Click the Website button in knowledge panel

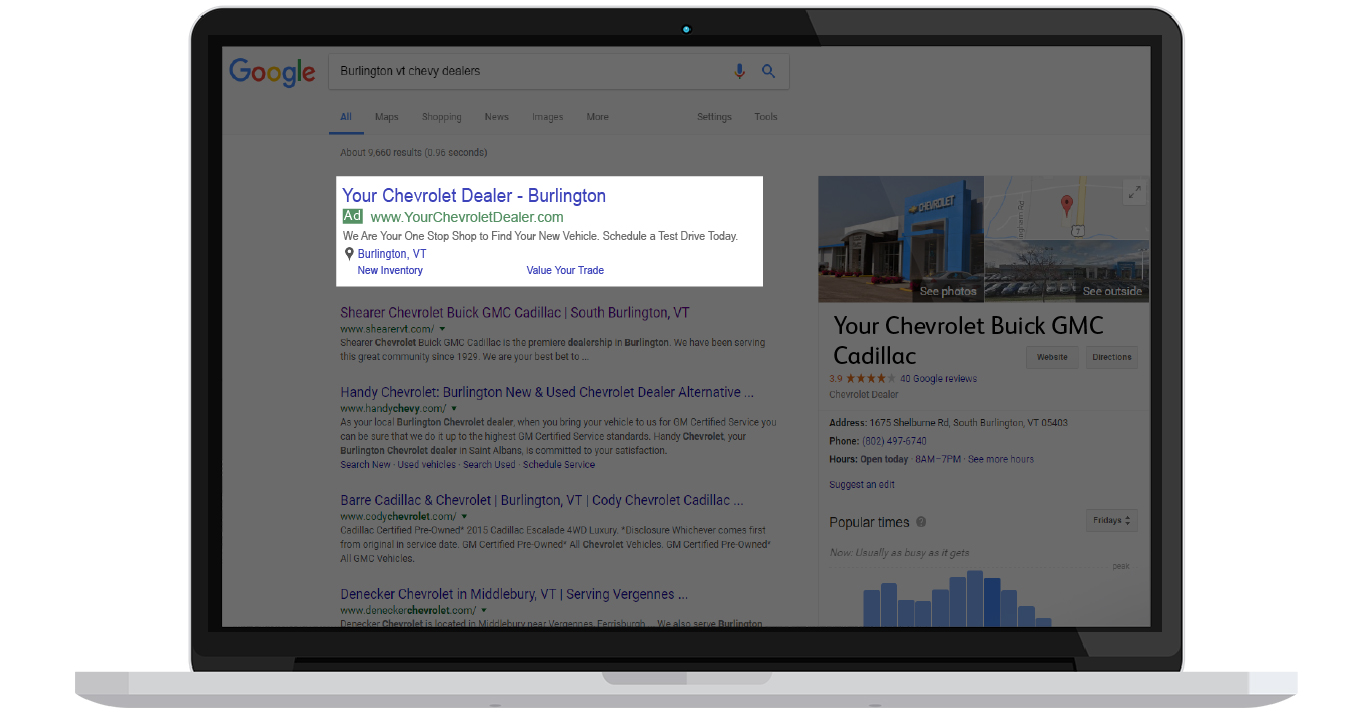pos(1052,357)
